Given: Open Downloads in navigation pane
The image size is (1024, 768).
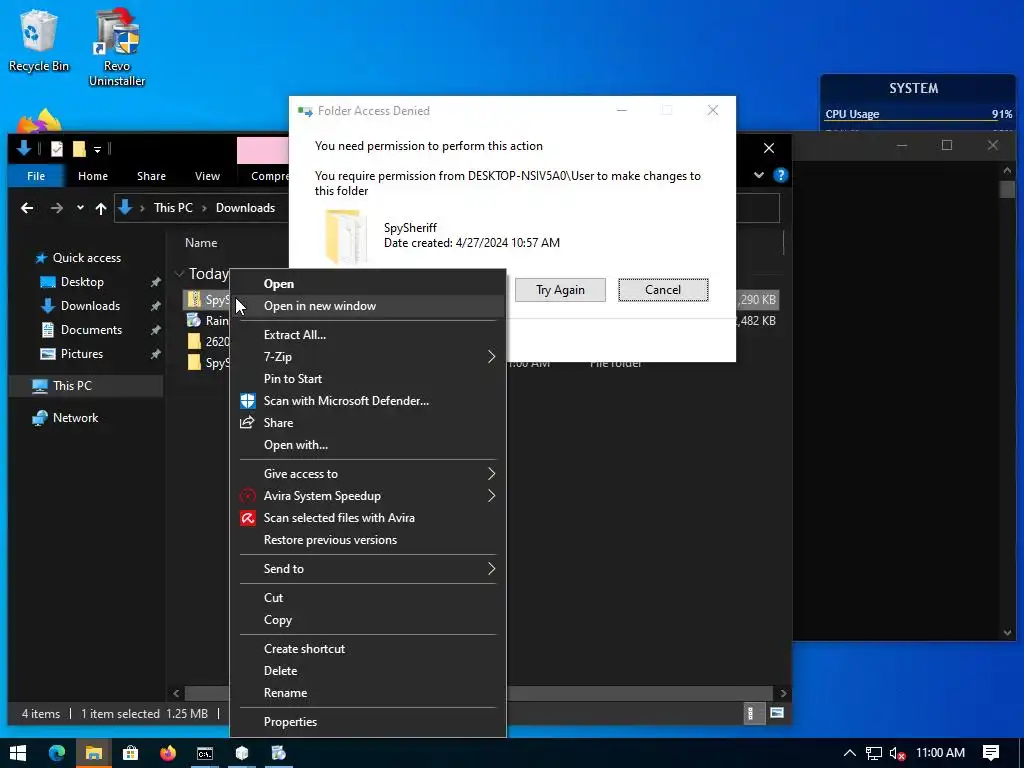Looking at the screenshot, I should click(90, 306).
